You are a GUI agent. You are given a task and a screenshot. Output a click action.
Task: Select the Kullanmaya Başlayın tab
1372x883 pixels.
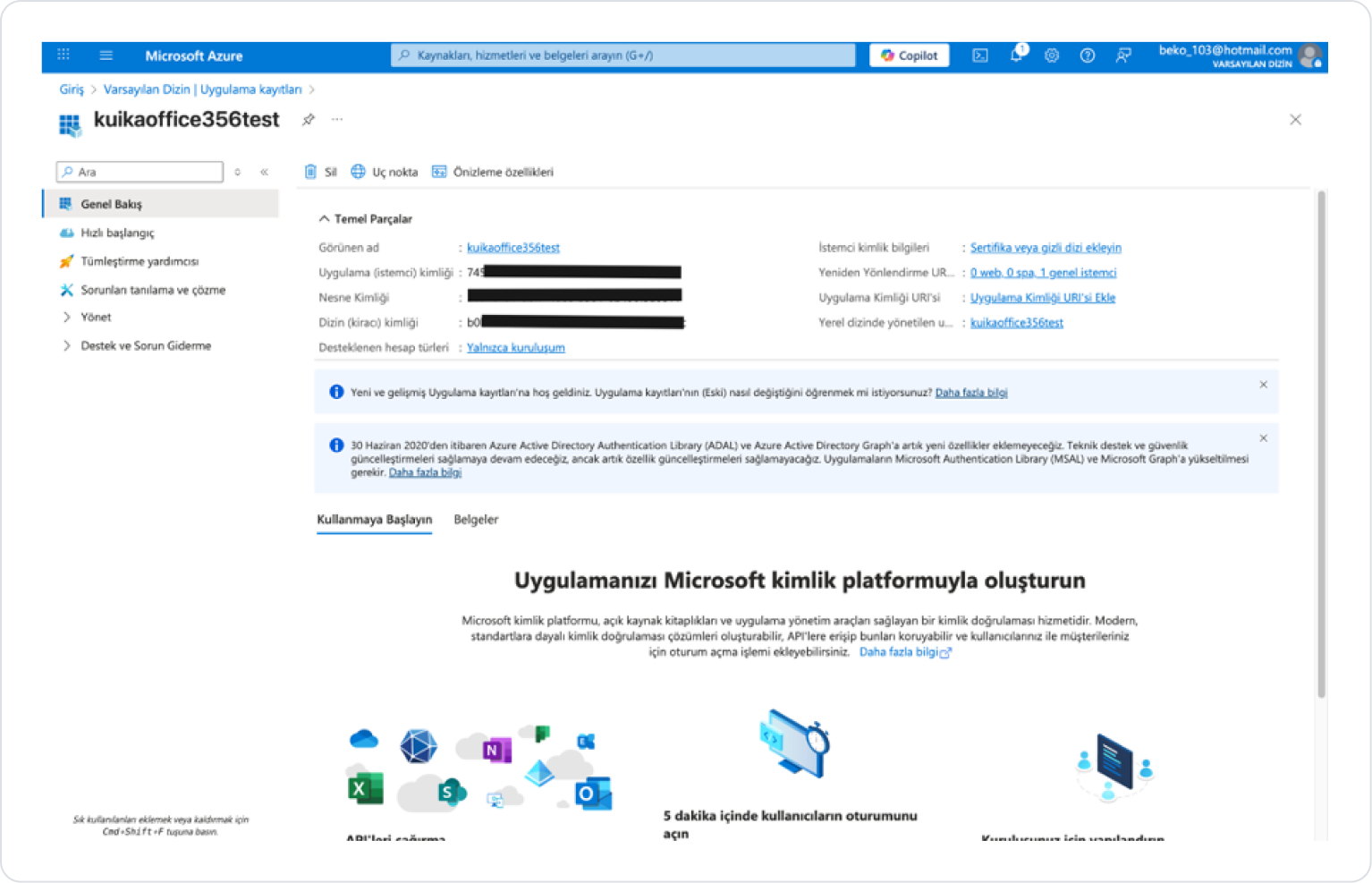pos(375,520)
